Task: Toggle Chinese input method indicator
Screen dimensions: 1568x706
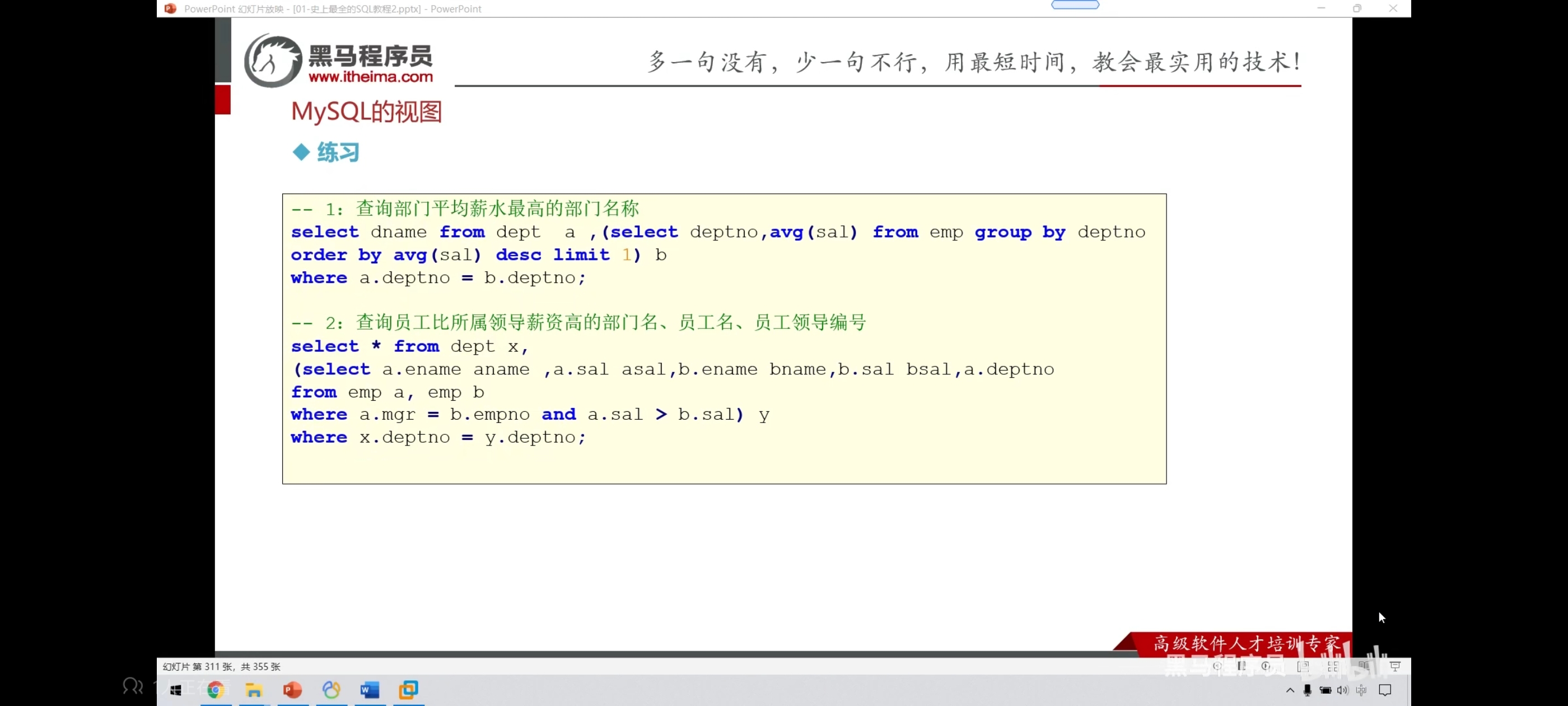Action: coord(1361,690)
